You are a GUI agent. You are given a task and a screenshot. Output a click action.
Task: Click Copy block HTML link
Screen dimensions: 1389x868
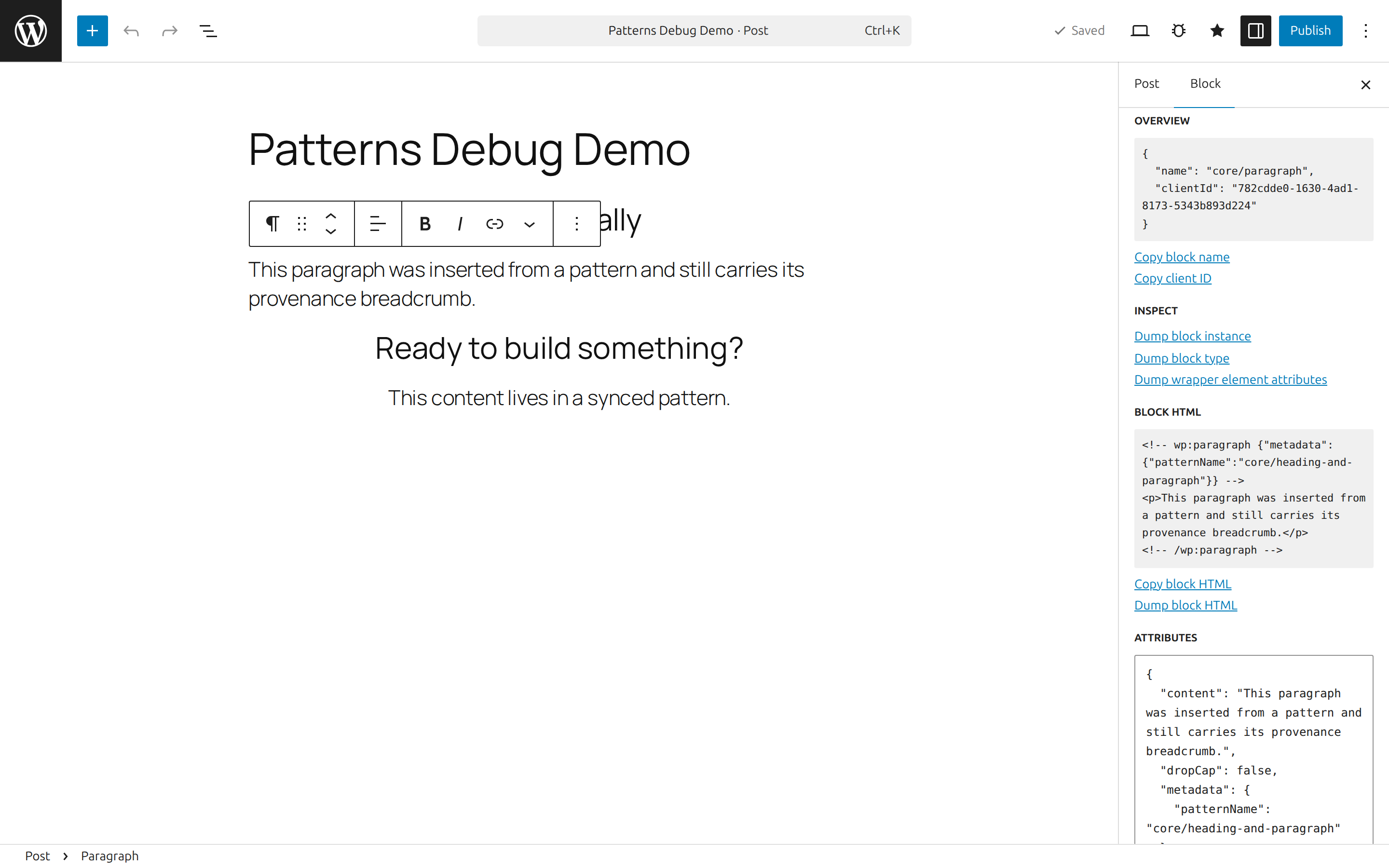point(1183,584)
